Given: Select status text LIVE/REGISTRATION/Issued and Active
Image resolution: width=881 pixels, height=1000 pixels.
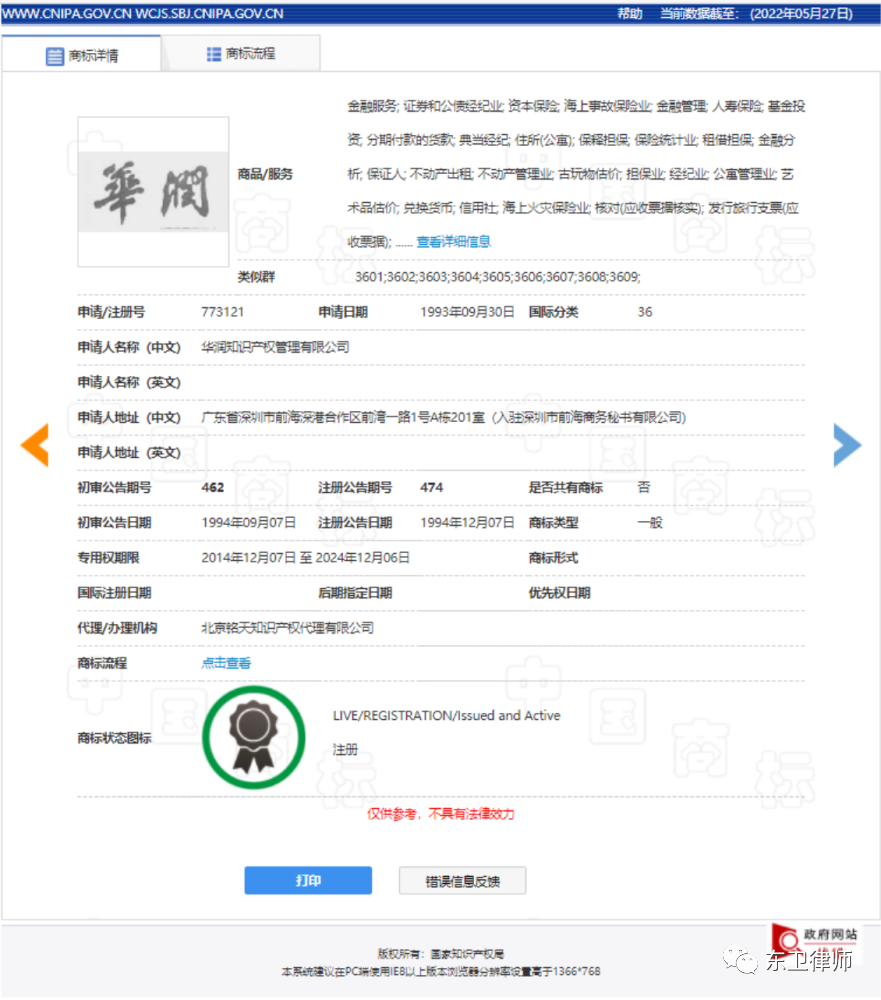Looking at the screenshot, I should [x=447, y=716].
